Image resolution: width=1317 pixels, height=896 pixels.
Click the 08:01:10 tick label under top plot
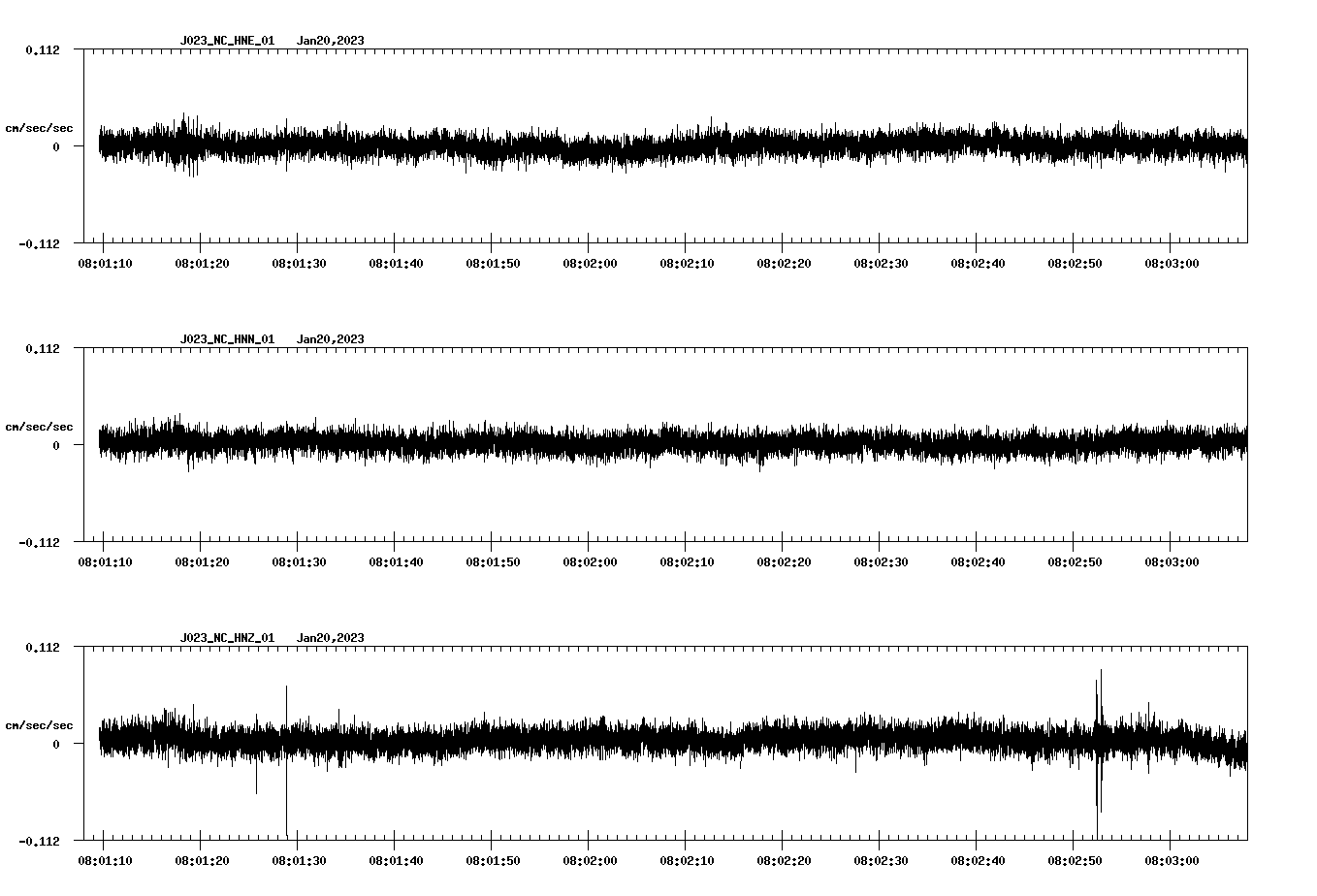(x=105, y=262)
